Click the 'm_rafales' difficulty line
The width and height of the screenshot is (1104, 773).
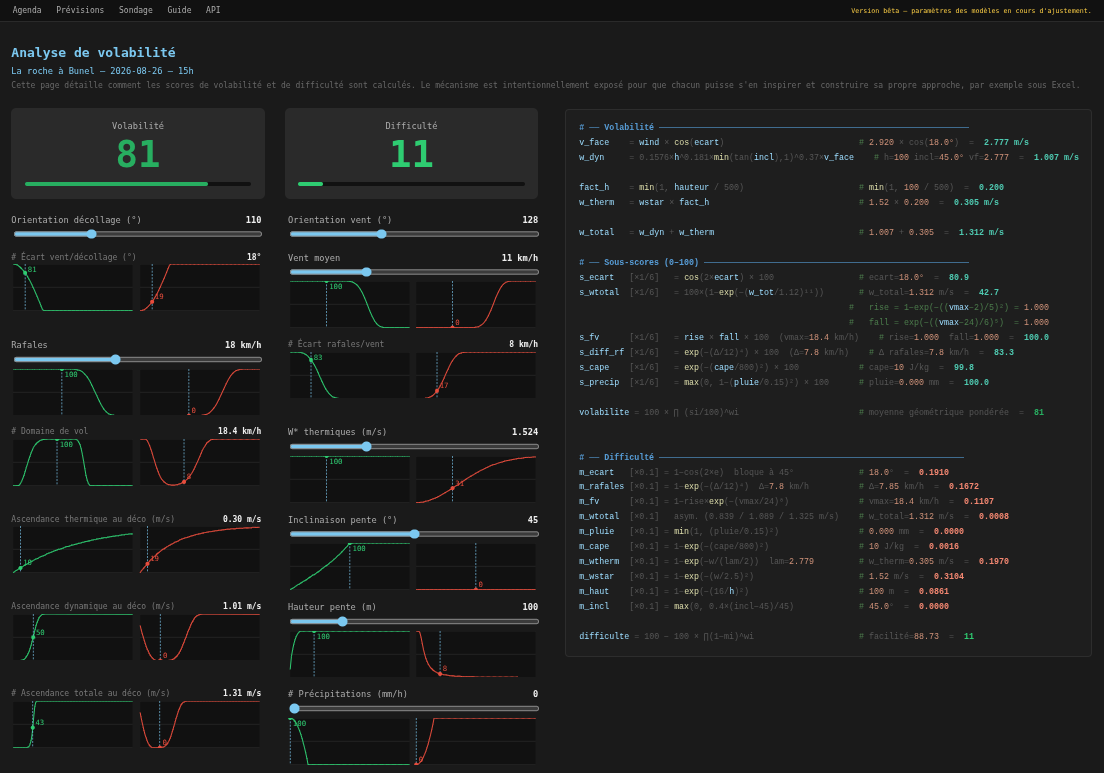point(779,486)
